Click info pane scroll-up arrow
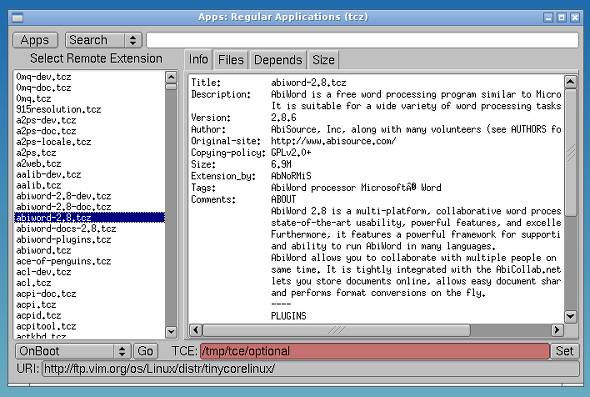 click(x=570, y=82)
